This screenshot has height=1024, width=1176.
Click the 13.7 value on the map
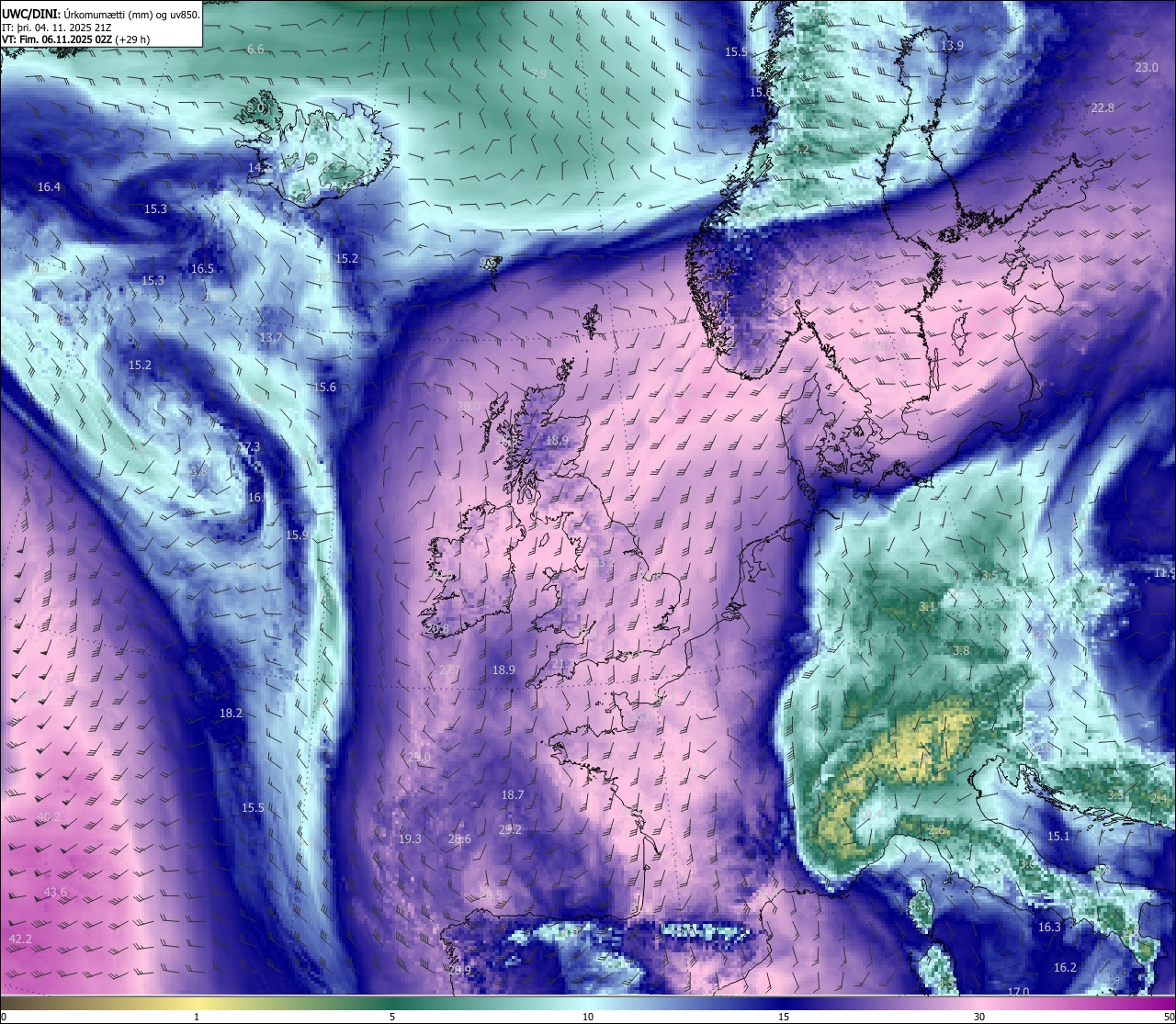tap(271, 338)
